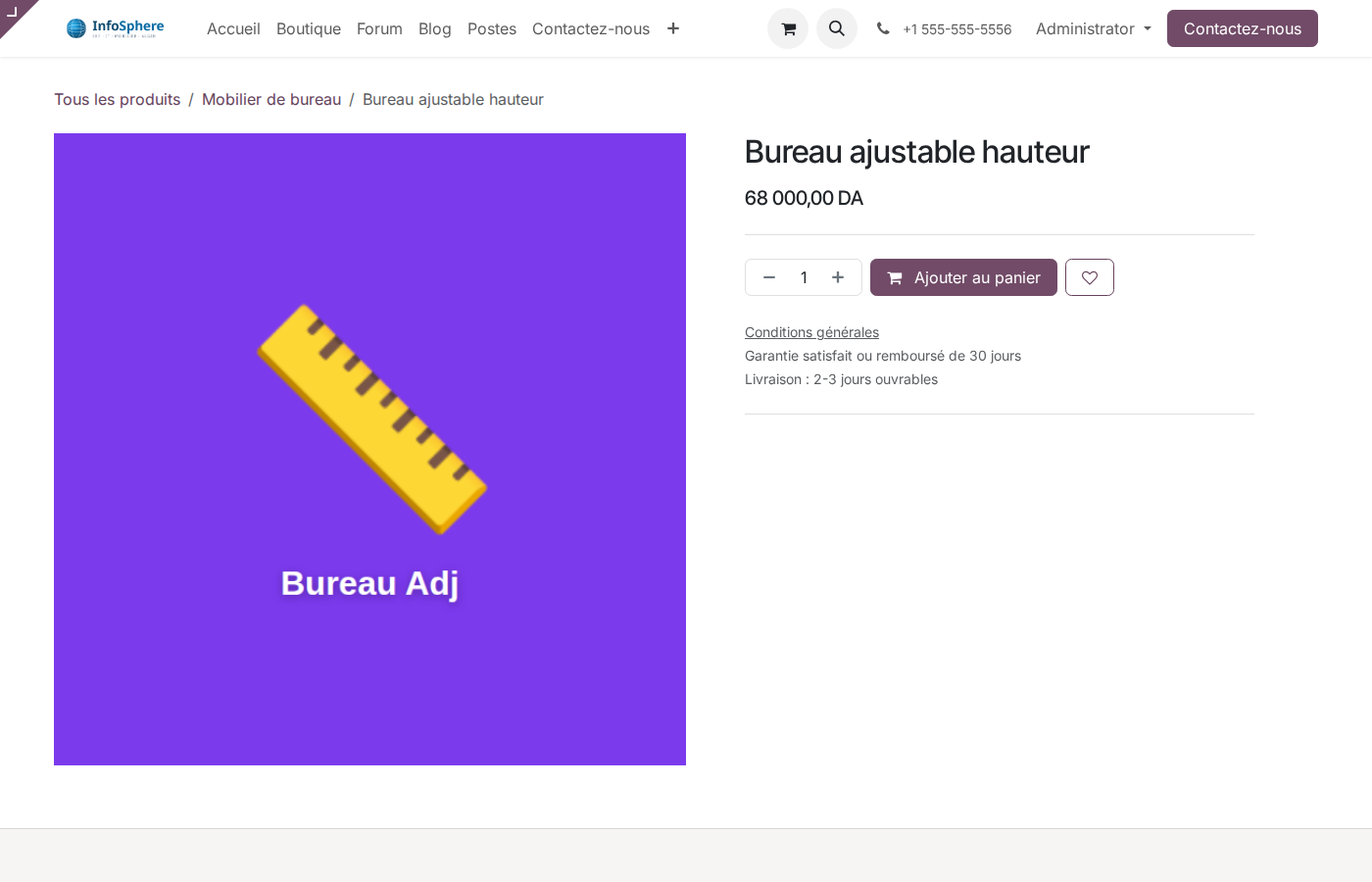
Task: Increase quantity using the plus icon
Action: pos(838,277)
